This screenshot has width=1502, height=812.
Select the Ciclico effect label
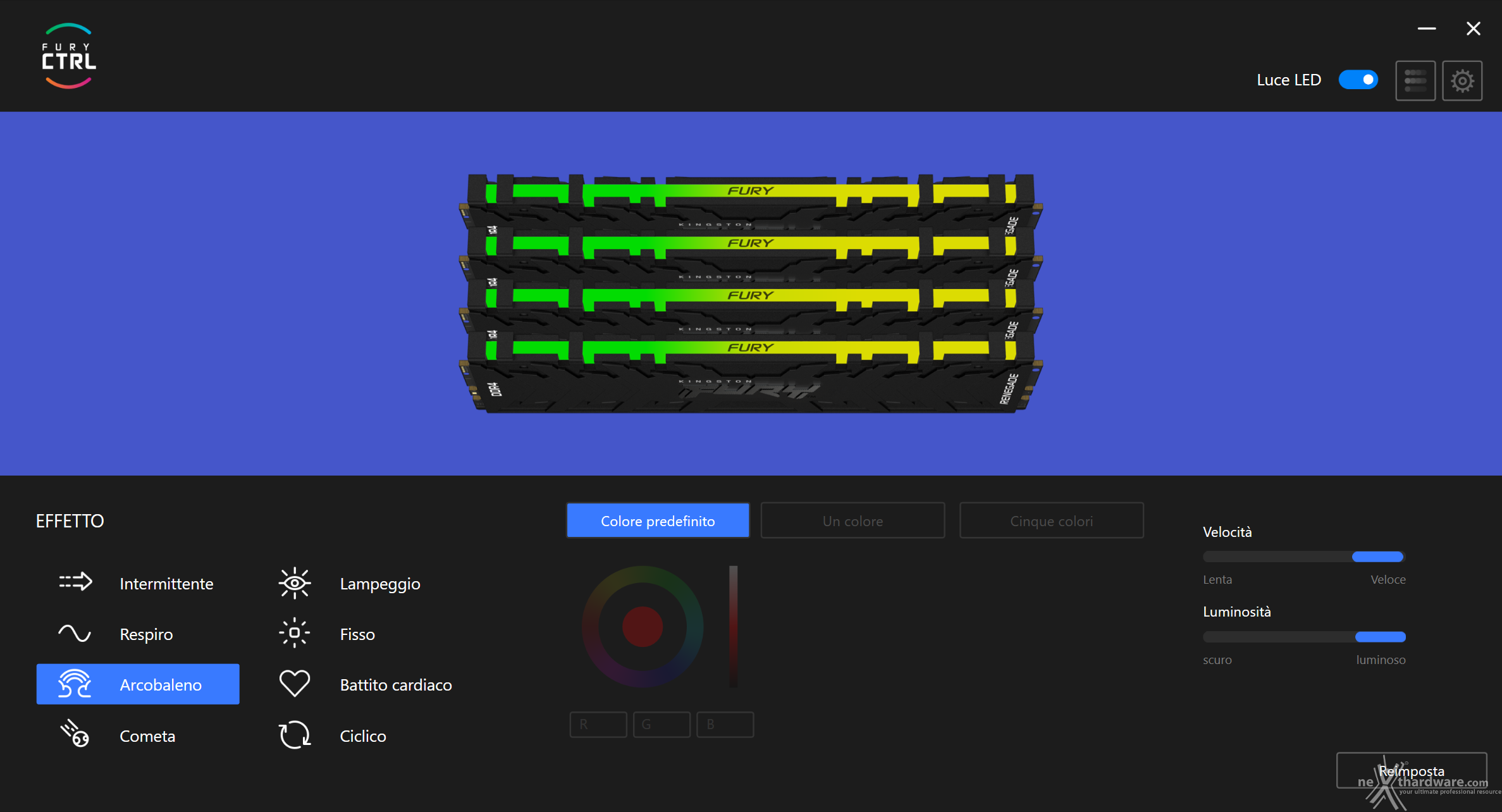coord(363,735)
